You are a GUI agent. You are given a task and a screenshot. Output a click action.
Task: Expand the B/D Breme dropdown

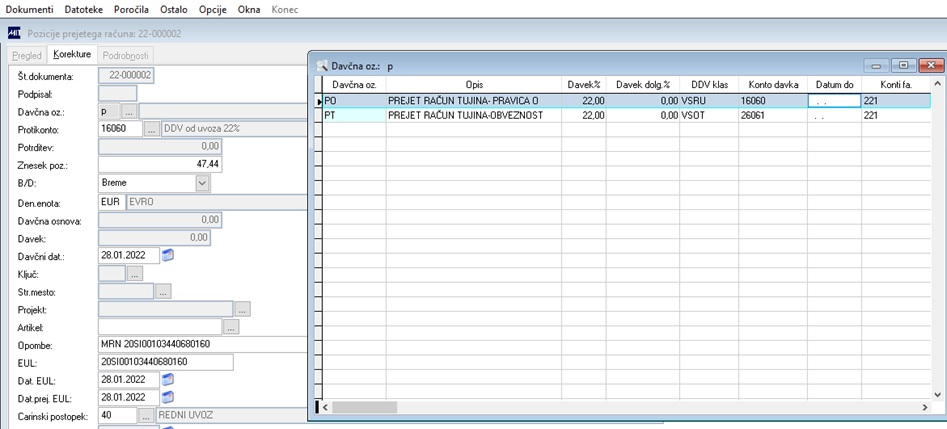[202, 183]
